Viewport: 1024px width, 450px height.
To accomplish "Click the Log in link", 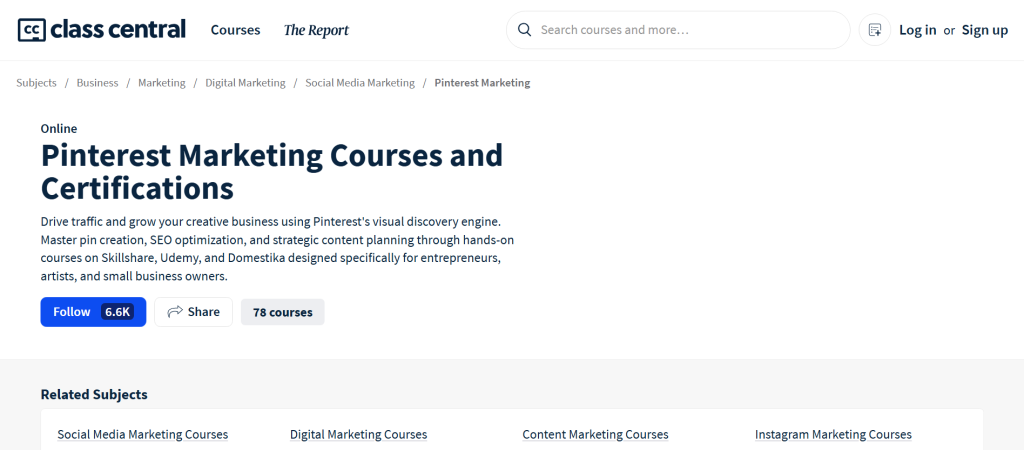I will click(x=917, y=30).
